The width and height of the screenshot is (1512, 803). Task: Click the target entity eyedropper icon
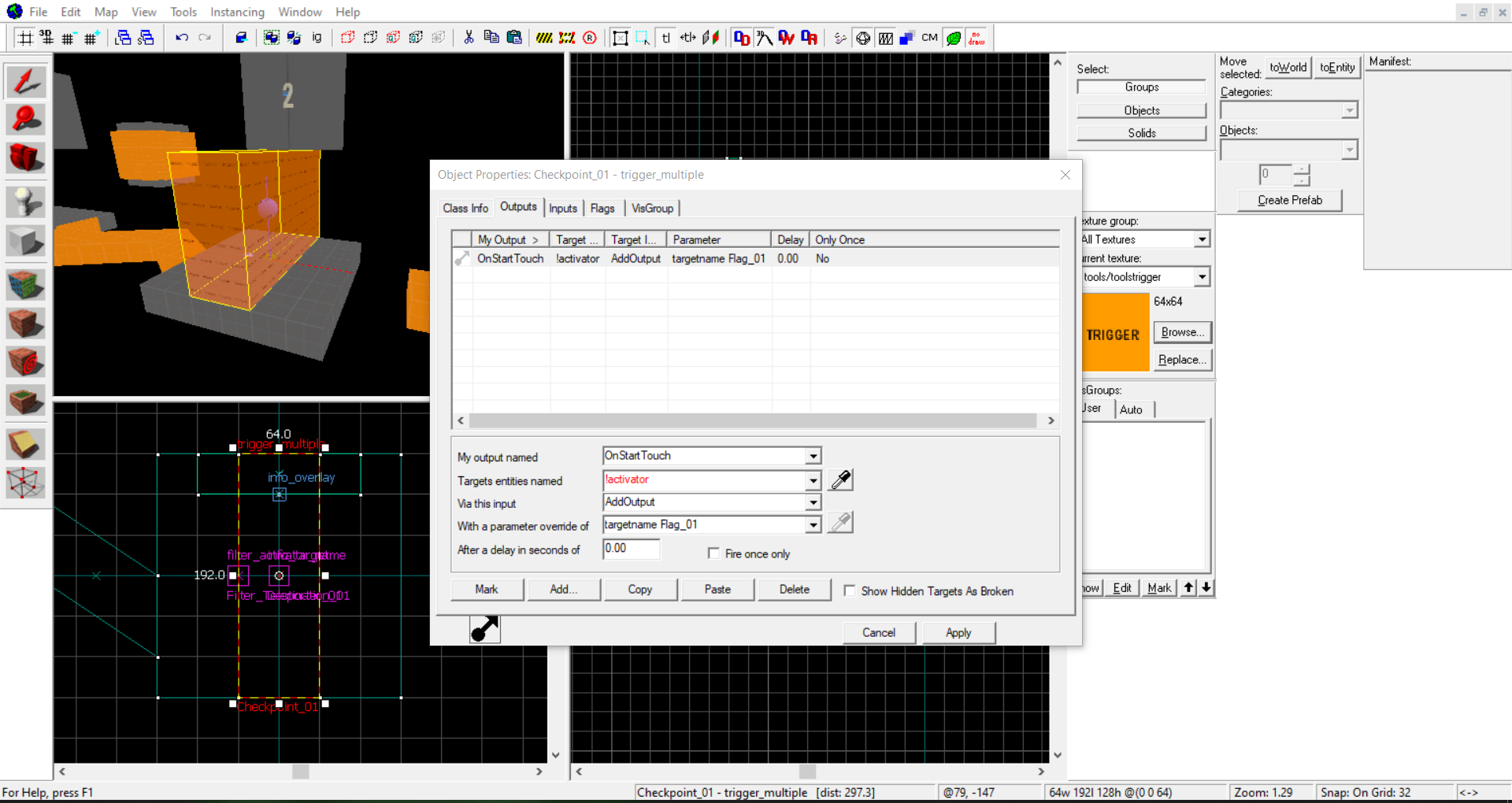840,480
